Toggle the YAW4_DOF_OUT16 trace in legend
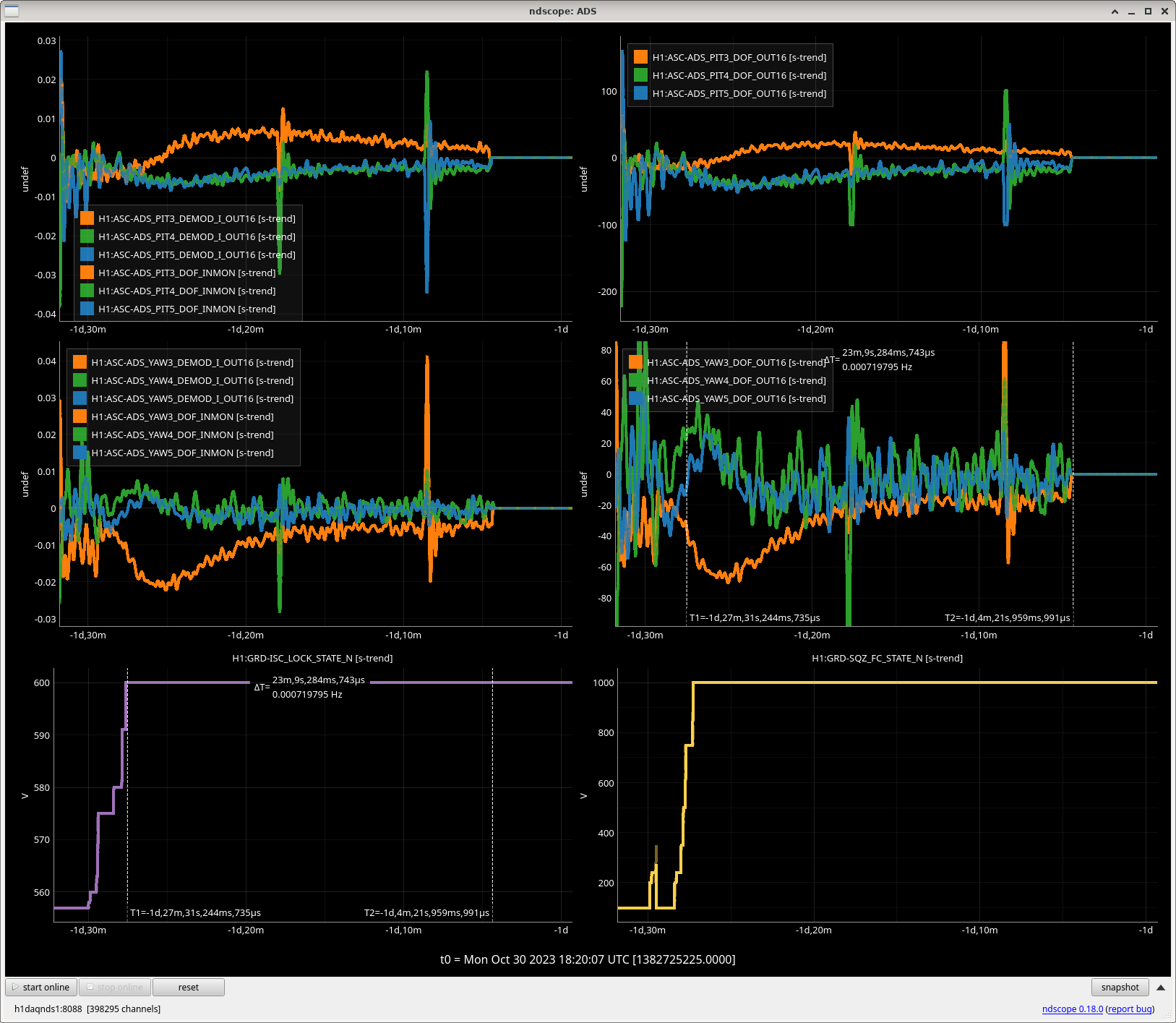Viewport: 1176px width, 1023px height. click(736, 380)
